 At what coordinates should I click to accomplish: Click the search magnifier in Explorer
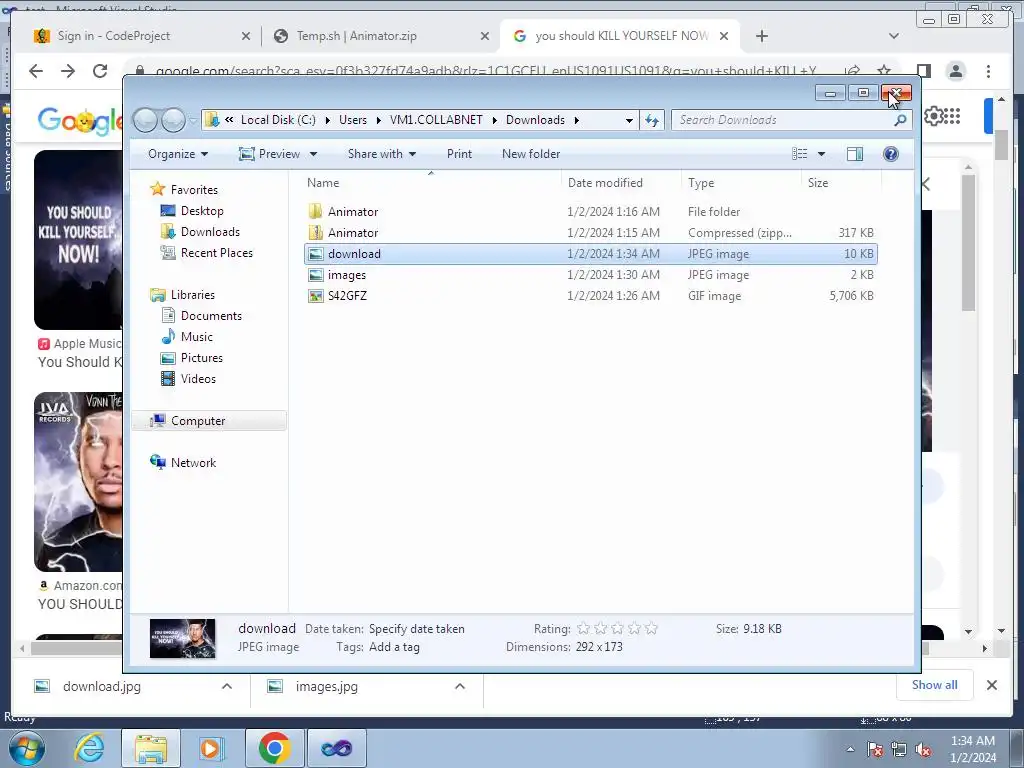point(900,120)
